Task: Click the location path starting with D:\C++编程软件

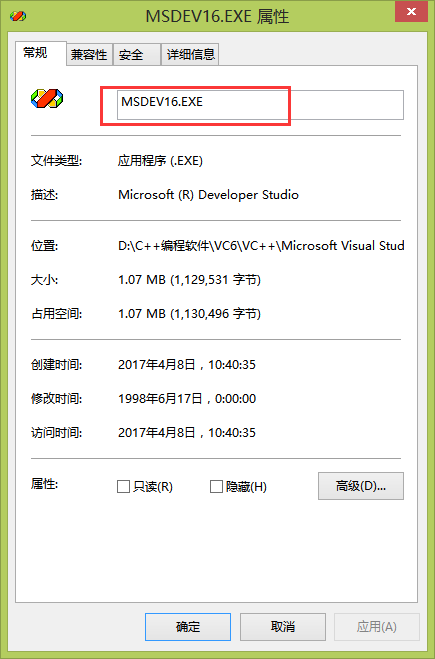Action: (x=261, y=245)
